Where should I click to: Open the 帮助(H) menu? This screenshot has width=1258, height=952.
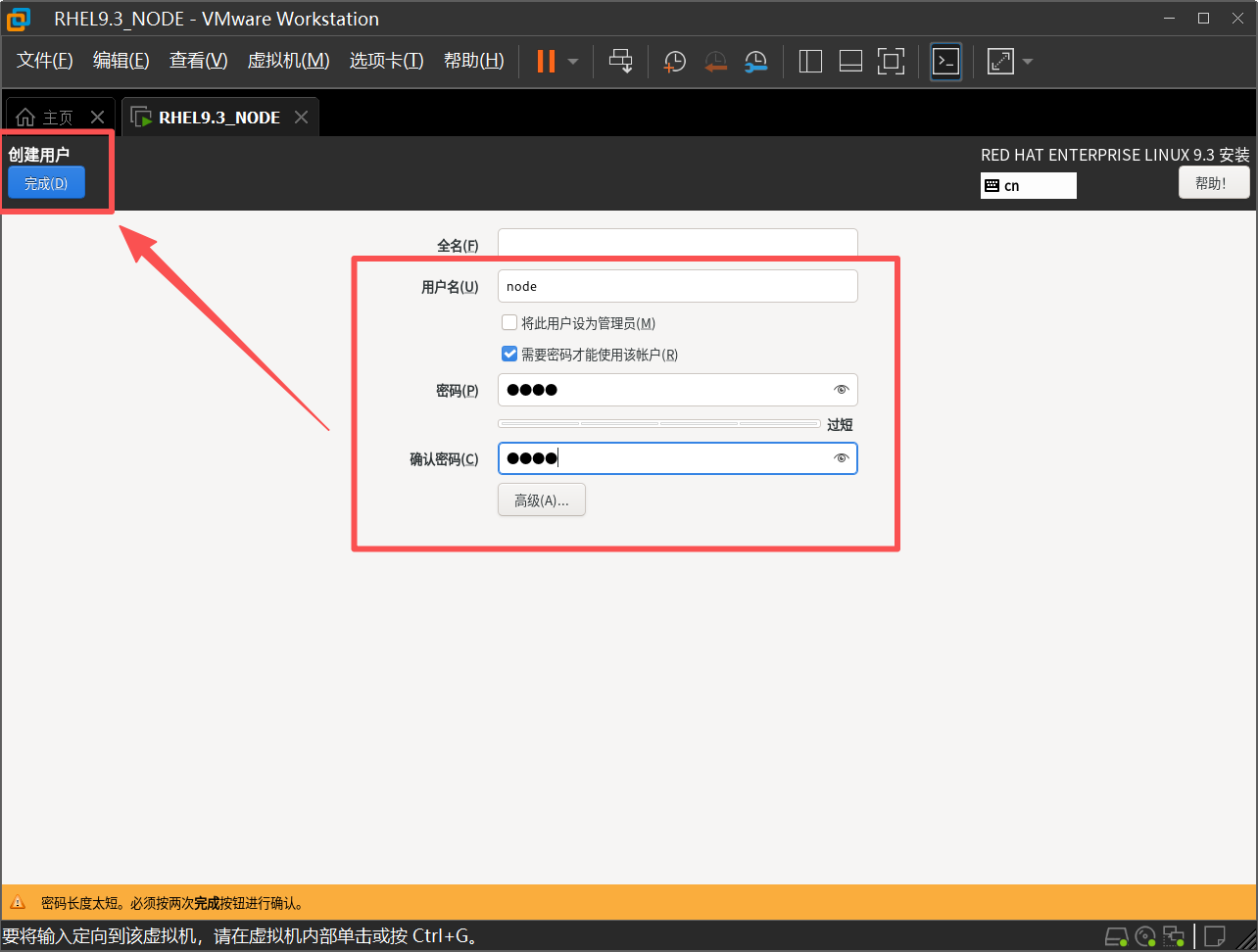point(474,61)
